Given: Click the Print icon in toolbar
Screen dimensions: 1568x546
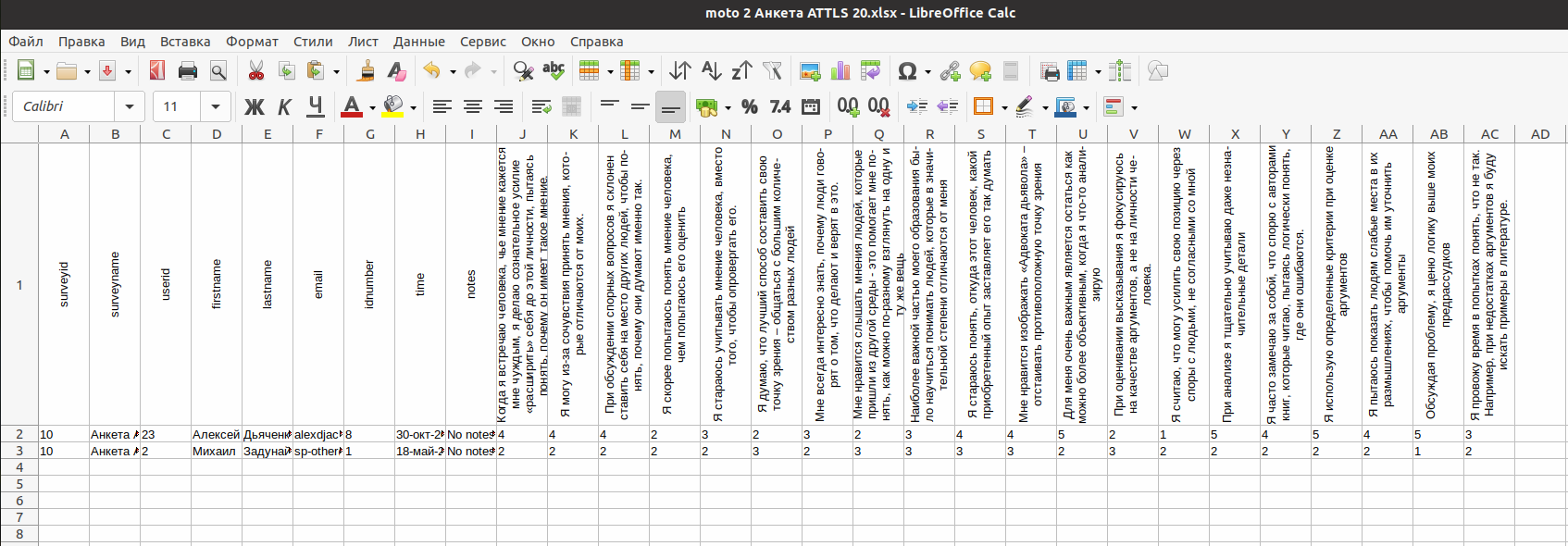Looking at the screenshot, I should point(188,71).
